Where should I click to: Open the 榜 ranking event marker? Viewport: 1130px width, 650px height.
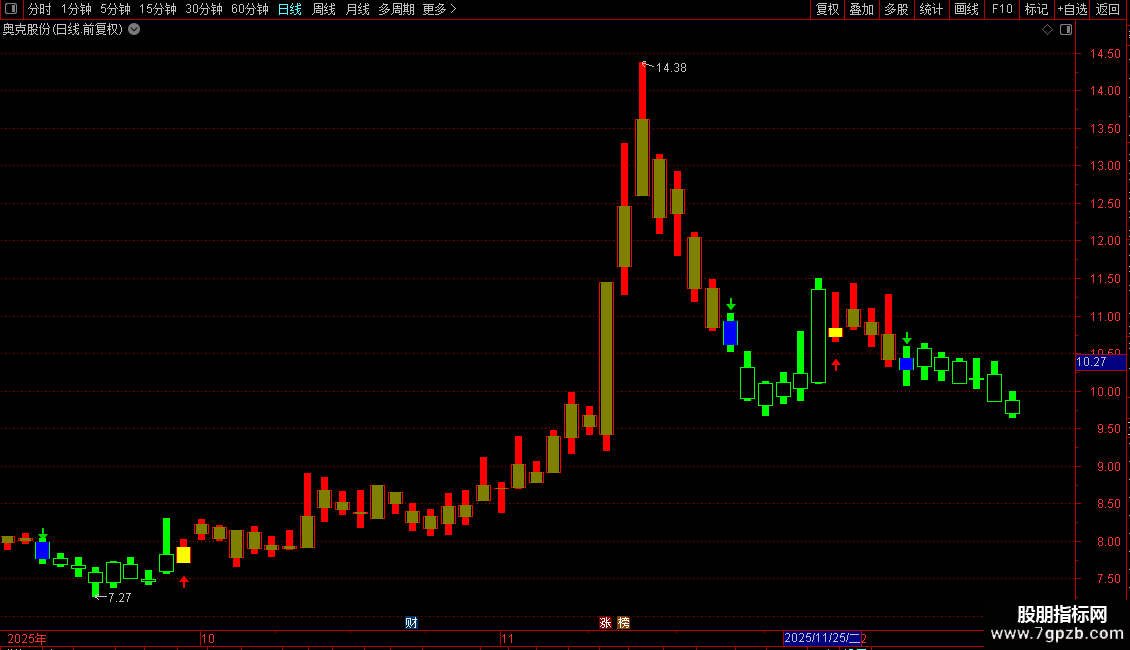(623, 623)
